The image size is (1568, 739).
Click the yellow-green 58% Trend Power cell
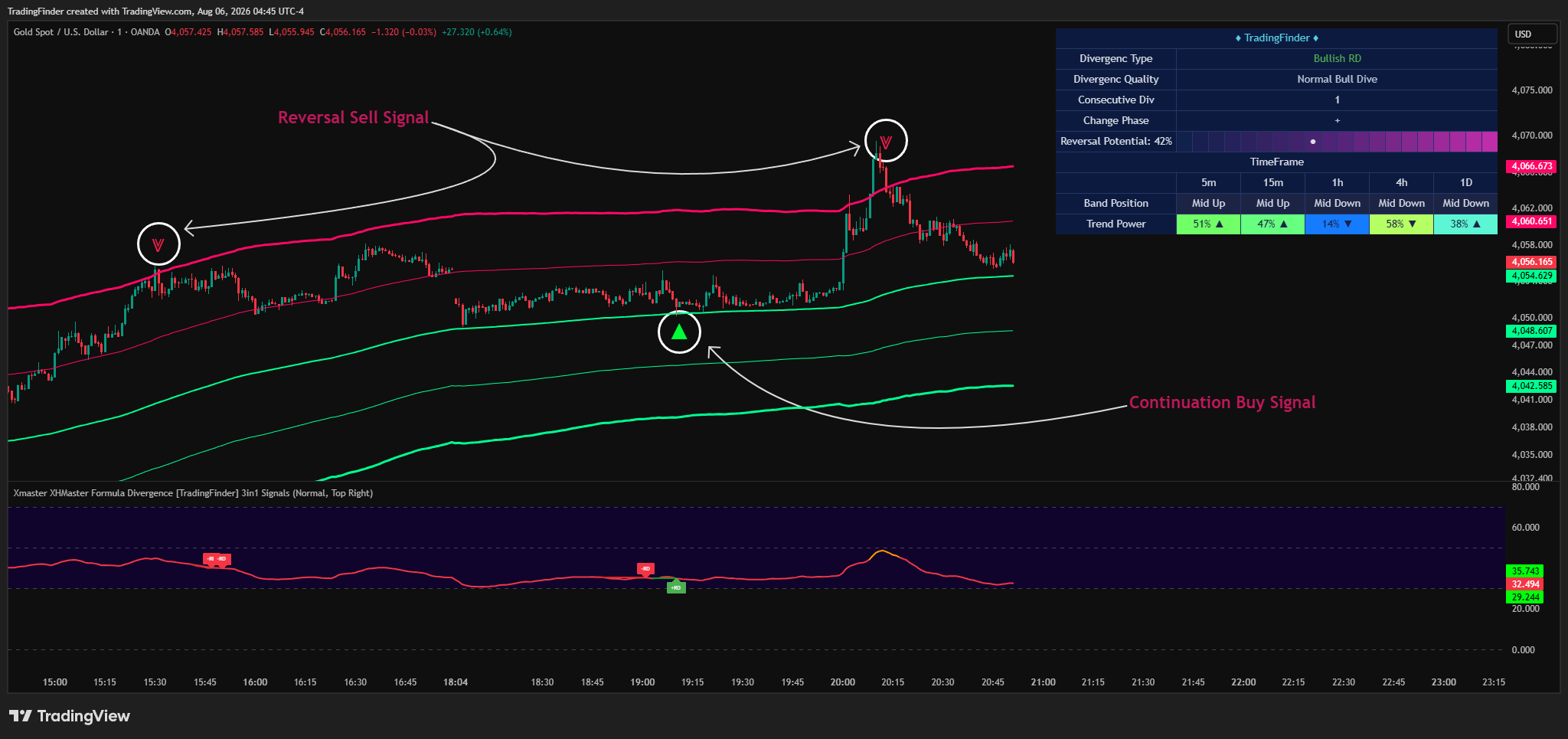pyautogui.click(x=1401, y=224)
